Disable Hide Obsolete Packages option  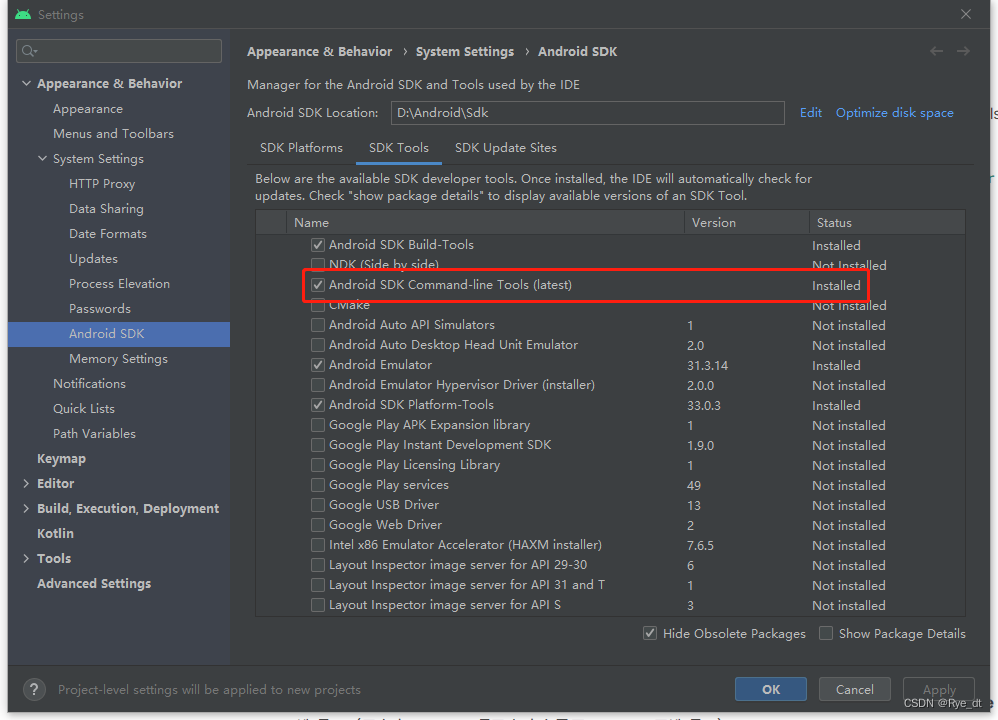click(650, 633)
